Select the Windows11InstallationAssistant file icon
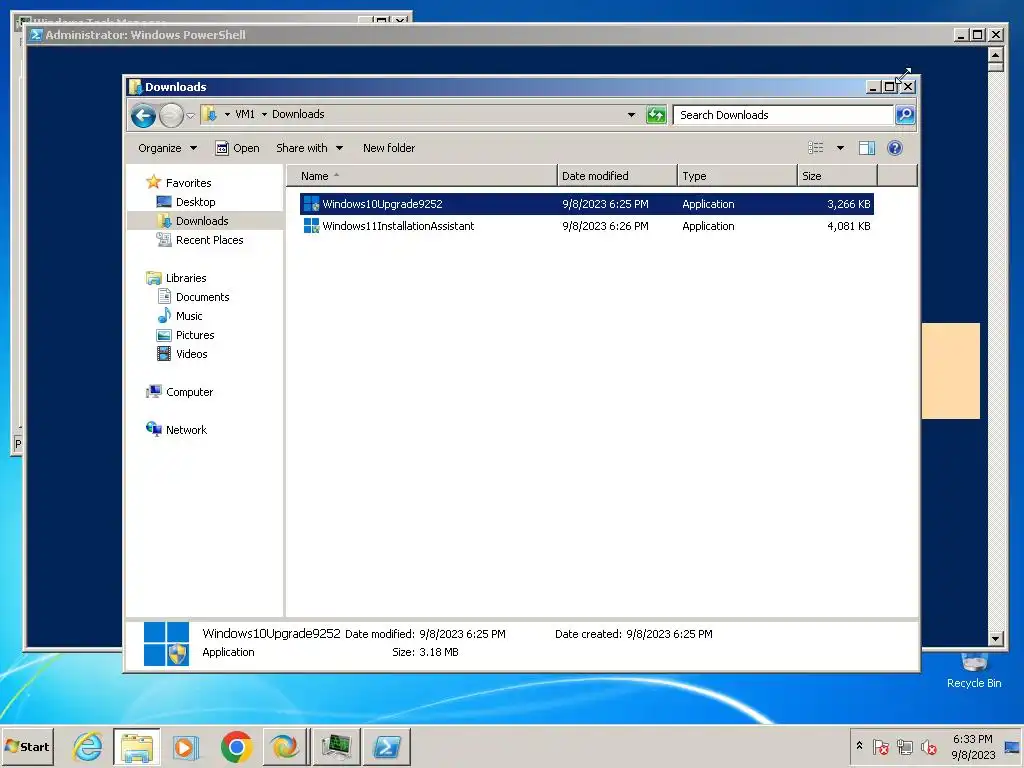The height and width of the screenshot is (768, 1024). (312, 226)
